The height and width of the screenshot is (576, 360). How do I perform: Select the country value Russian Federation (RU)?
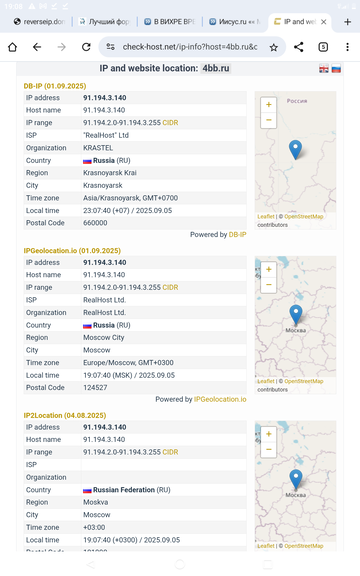(127, 490)
